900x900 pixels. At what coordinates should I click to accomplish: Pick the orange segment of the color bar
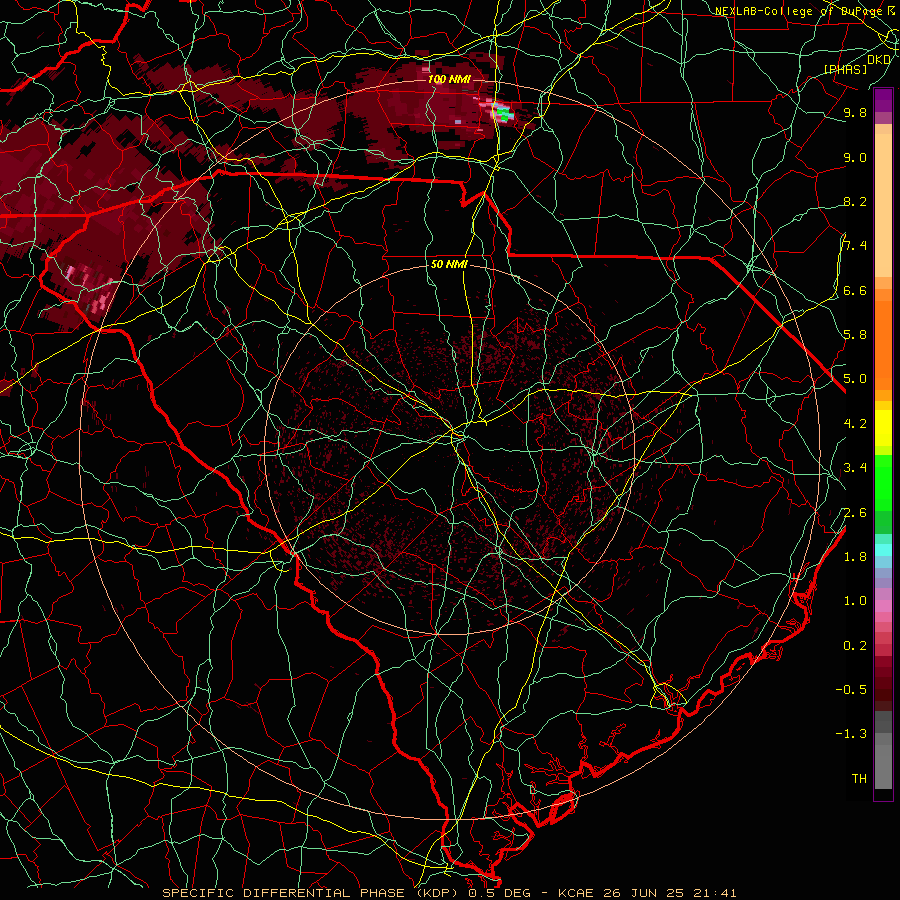pyautogui.click(x=883, y=340)
